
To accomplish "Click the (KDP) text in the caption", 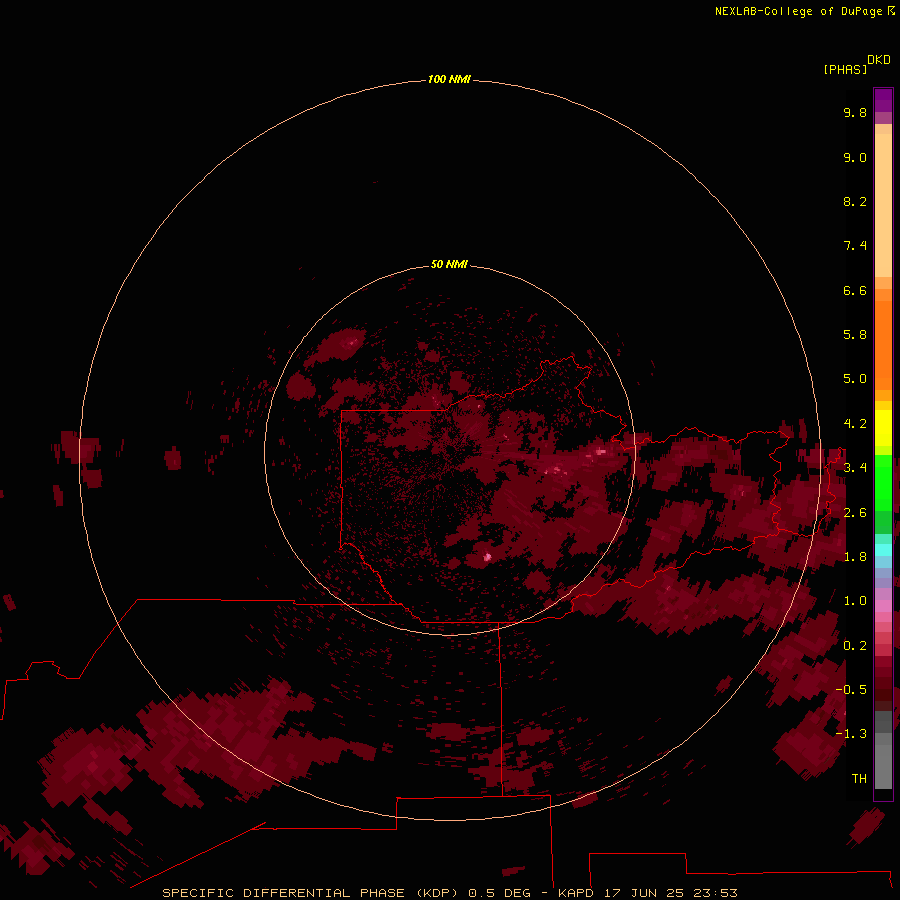I will 437,893.
